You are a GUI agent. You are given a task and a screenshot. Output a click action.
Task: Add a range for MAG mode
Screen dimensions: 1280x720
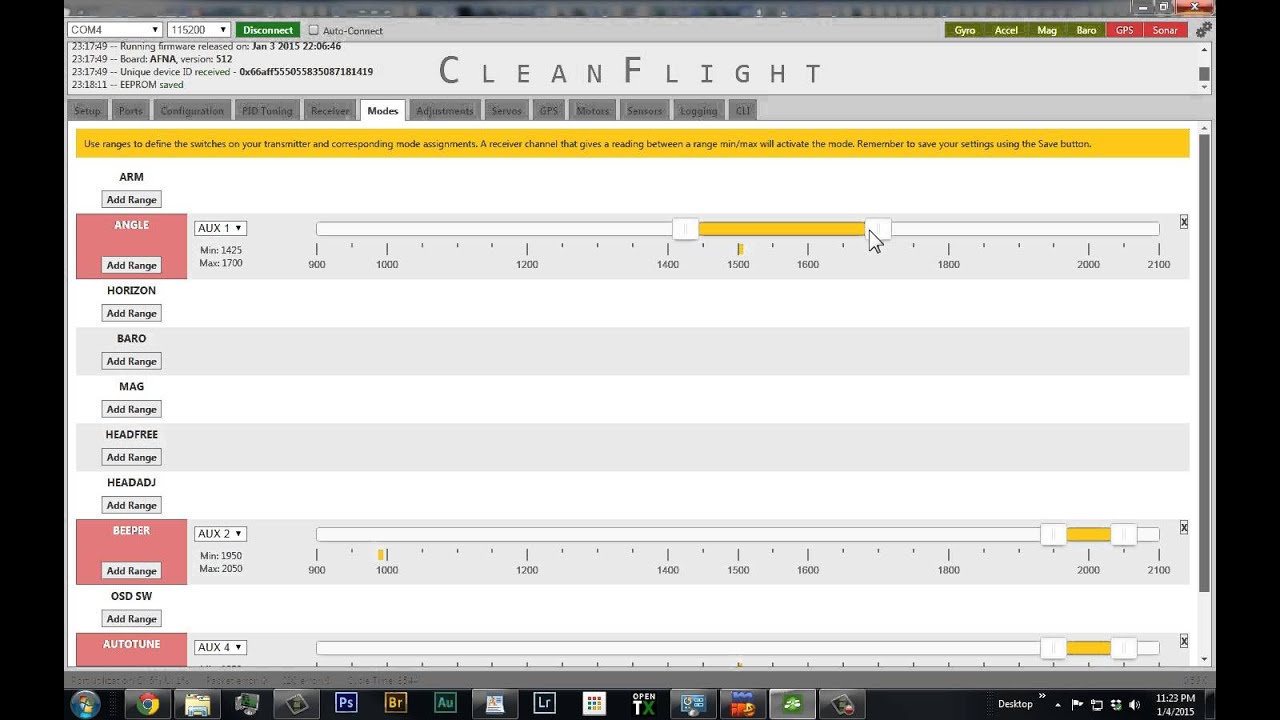131,409
